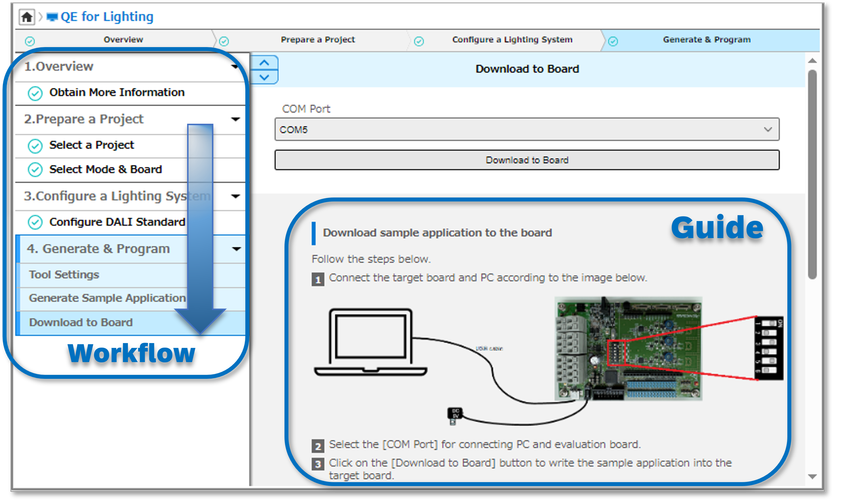Click checkmark icon beside Obtain More Information

pyautogui.click(x=35, y=93)
